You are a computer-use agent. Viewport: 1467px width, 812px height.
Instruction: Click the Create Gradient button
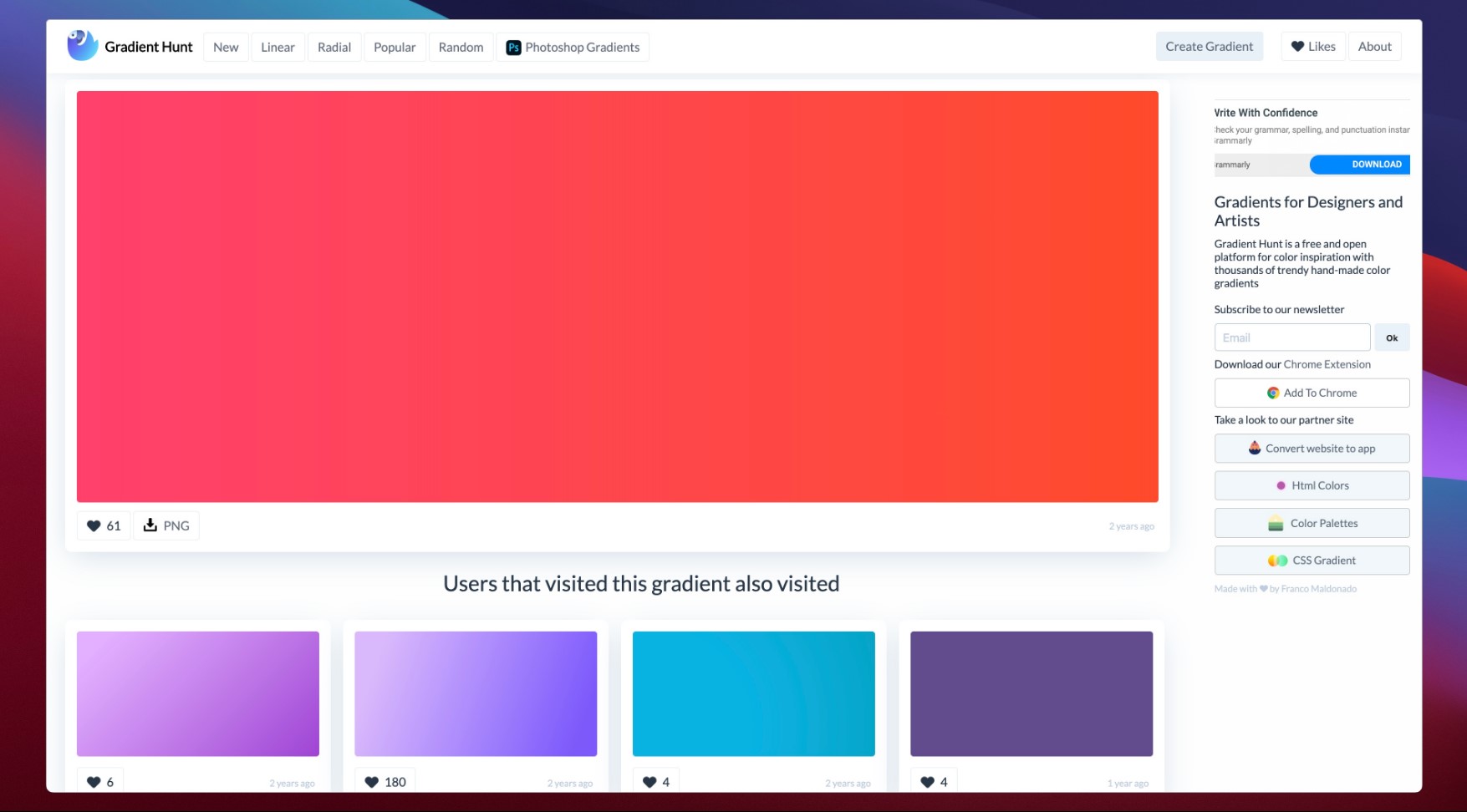[1209, 46]
